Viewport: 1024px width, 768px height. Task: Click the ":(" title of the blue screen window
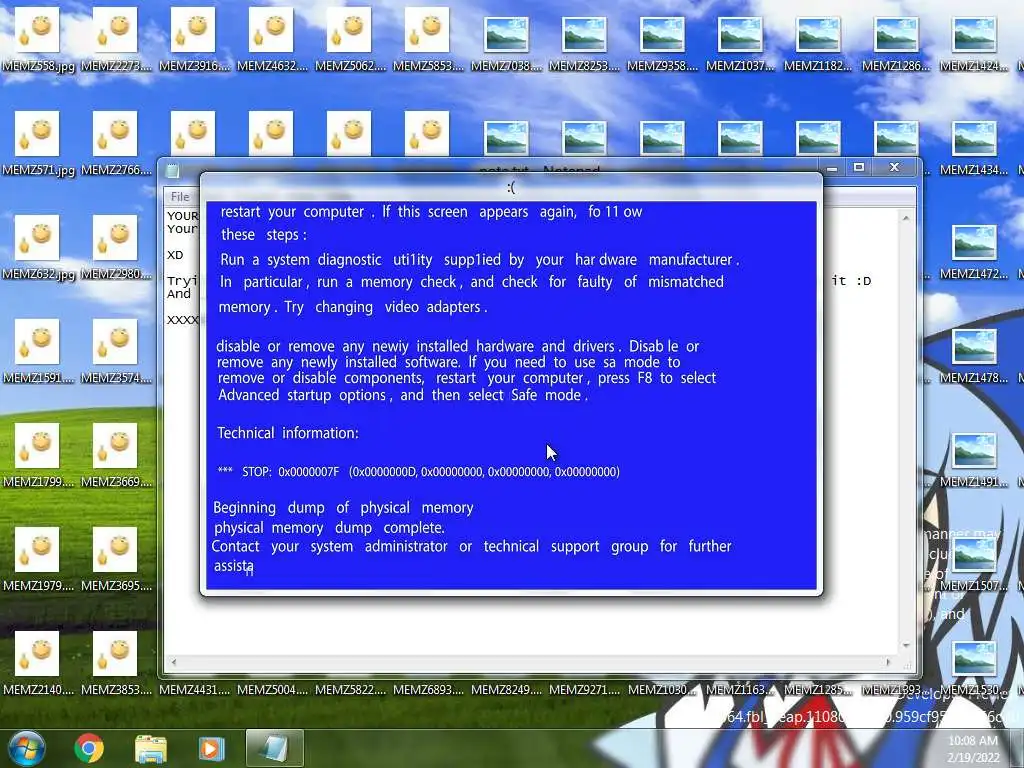511,188
